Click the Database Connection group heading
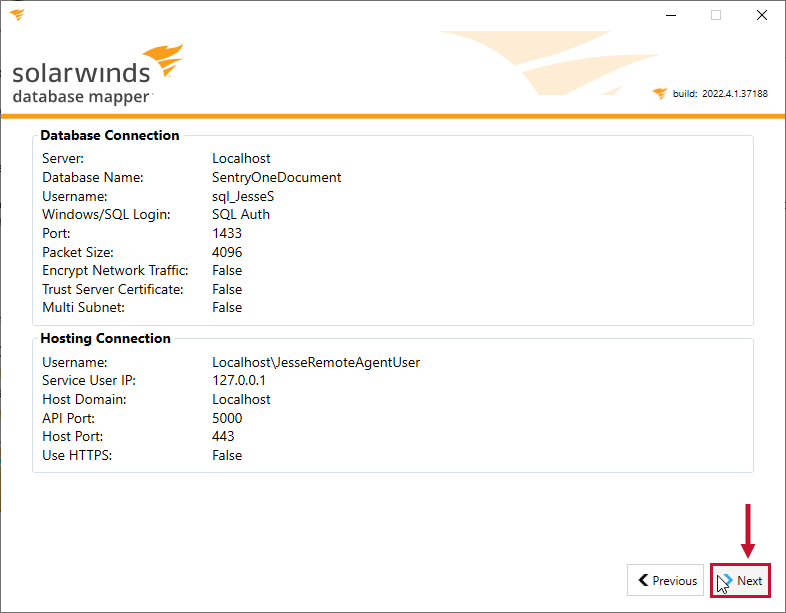The height and width of the screenshot is (613, 786). (x=110, y=135)
